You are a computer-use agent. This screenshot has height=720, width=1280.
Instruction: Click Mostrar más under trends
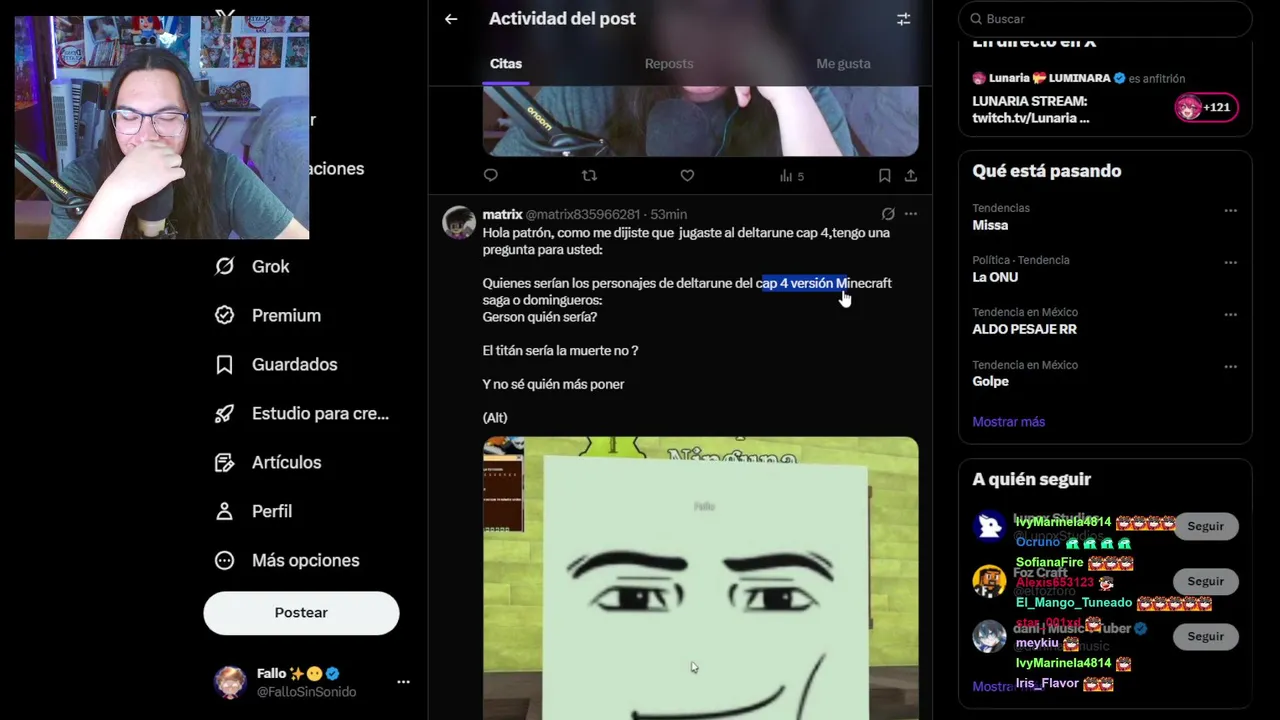tap(1008, 422)
